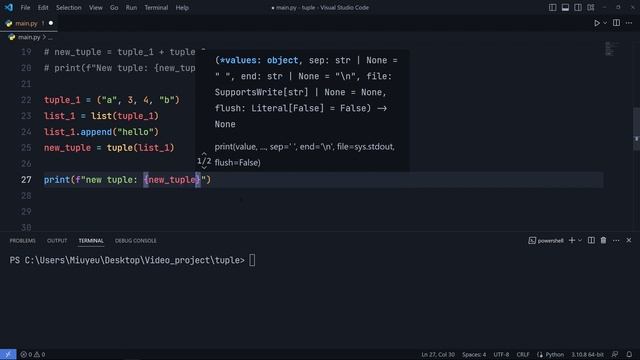The image size is (640, 360).
Task: Open the Terminal menu
Action: point(156,7)
